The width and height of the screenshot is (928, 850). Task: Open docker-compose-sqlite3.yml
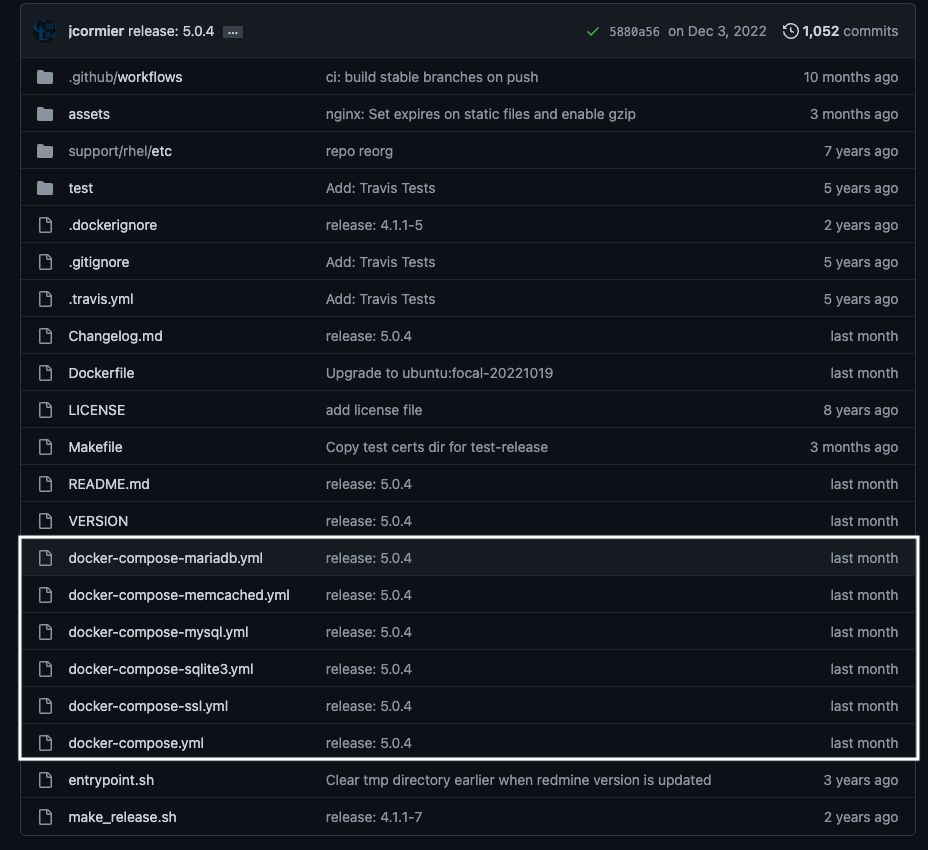pos(161,669)
